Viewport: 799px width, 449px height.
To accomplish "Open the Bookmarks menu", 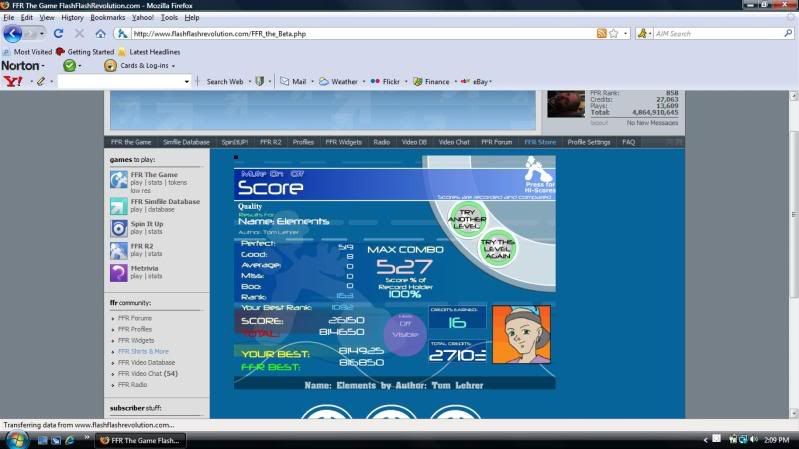I will tap(107, 17).
